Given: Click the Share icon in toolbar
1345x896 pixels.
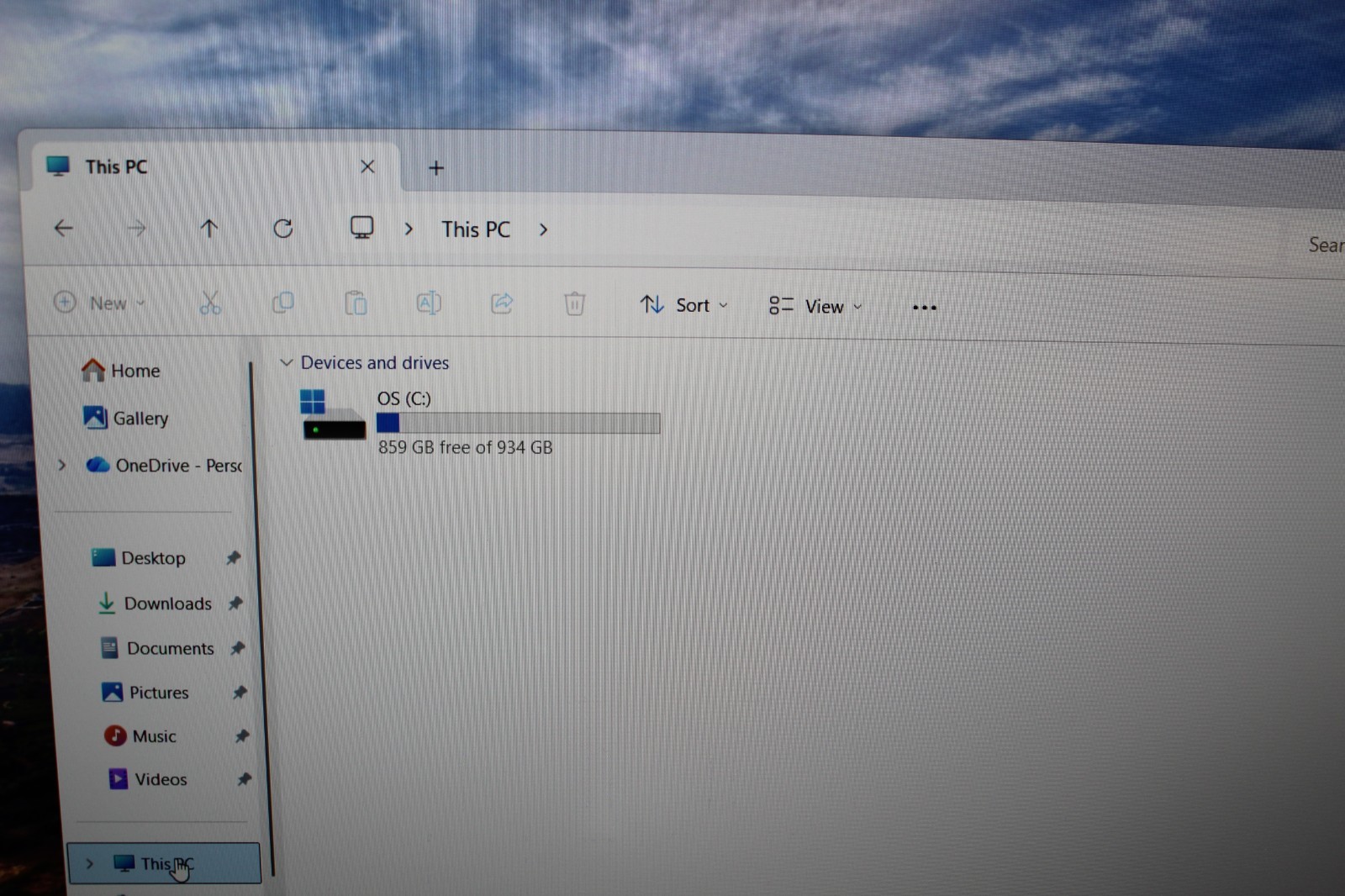Looking at the screenshot, I should (x=502, y=303).
